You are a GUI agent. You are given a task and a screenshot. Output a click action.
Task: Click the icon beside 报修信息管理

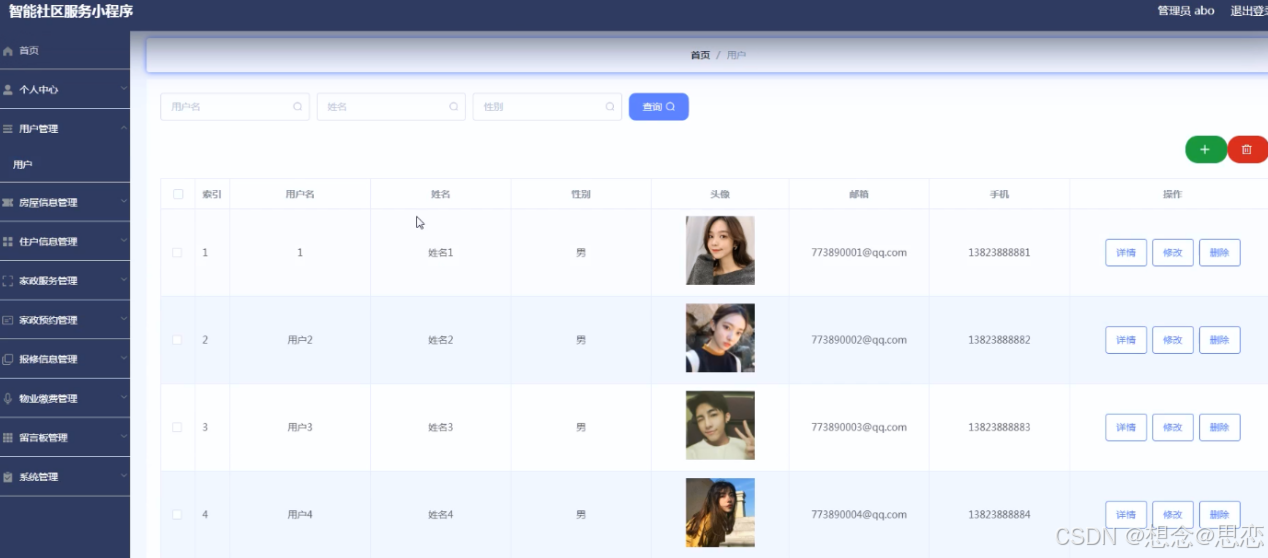[x=8, y=359]
